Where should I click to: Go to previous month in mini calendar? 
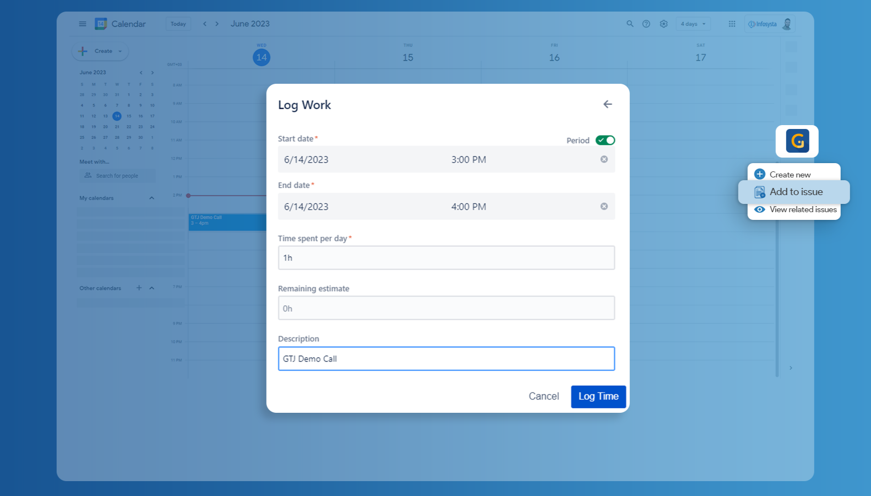click(141, 73)
